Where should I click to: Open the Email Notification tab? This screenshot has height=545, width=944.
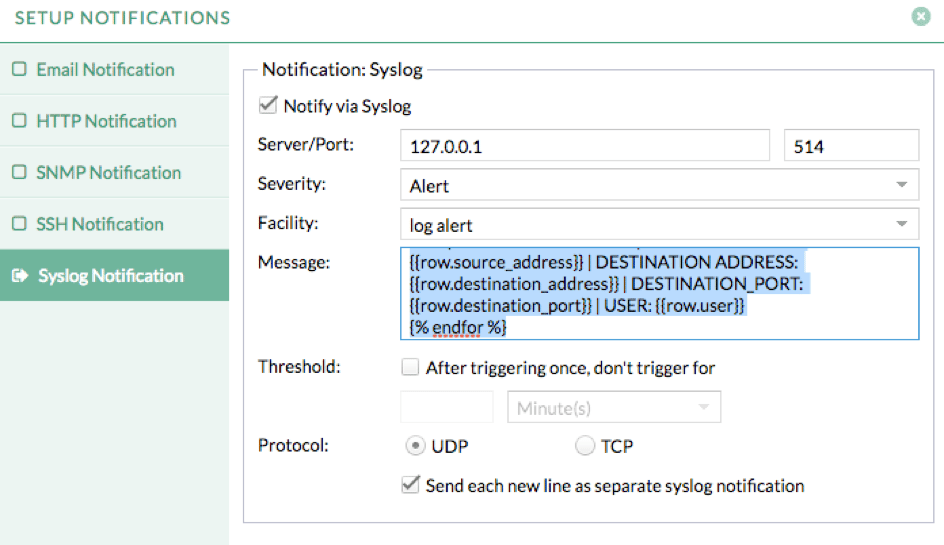tap(105, 70)
